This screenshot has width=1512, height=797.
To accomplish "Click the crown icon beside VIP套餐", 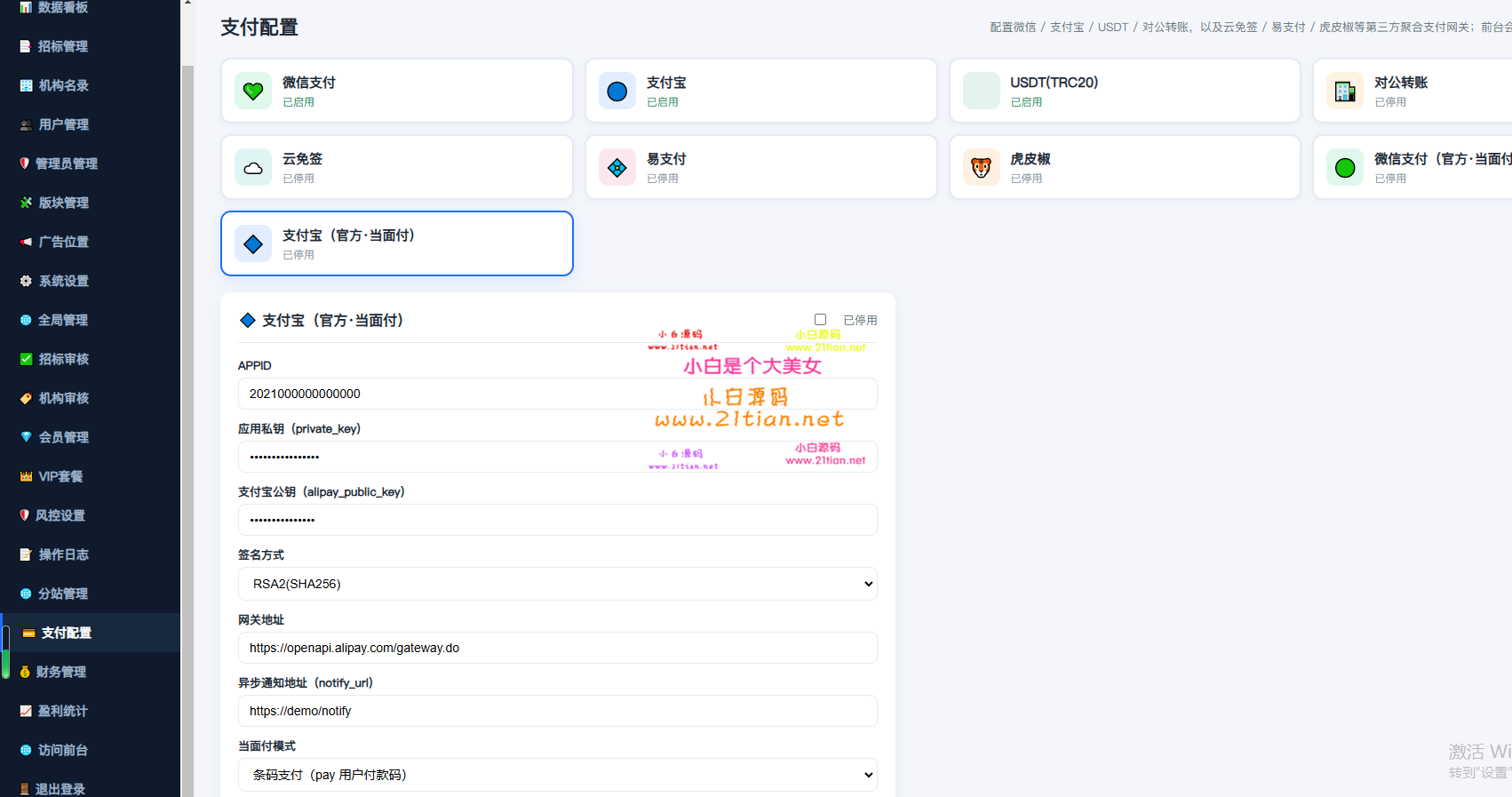I will [x=26, y=476].
